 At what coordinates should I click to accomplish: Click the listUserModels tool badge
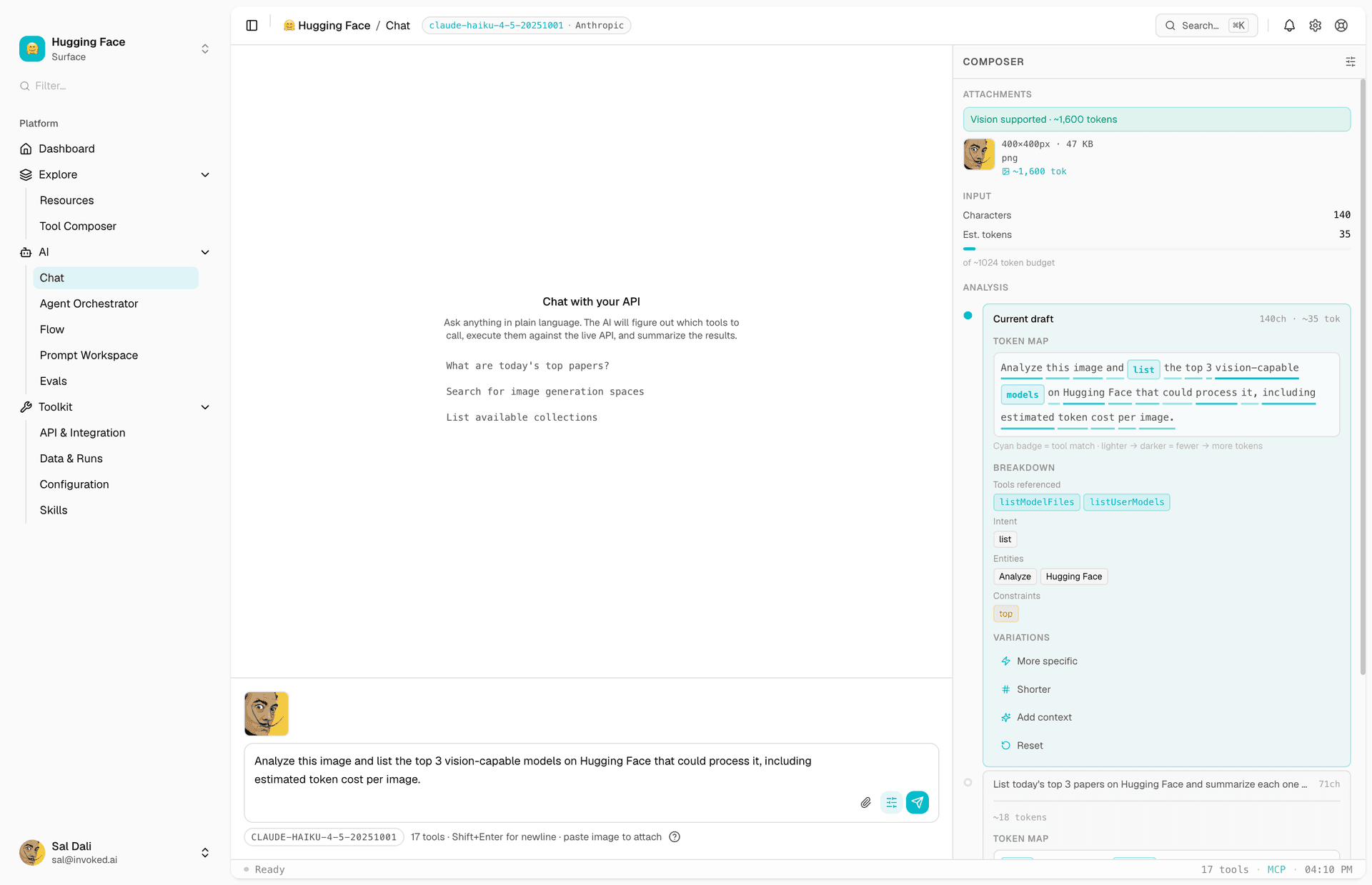click(1127, 502)
